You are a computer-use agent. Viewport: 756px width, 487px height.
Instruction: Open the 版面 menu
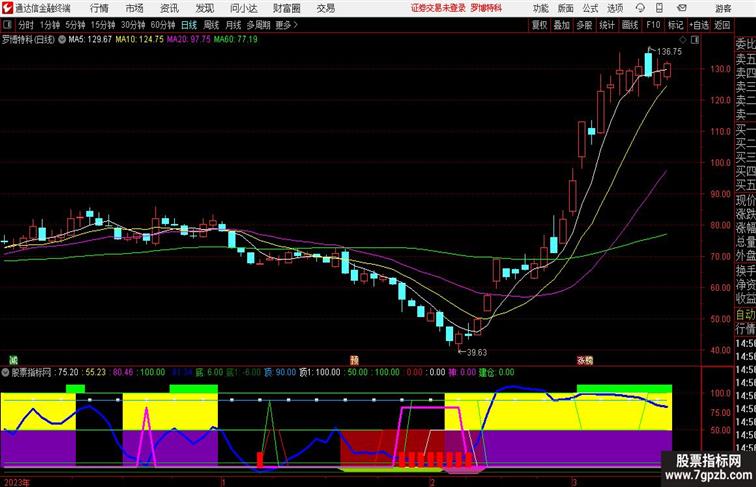(566, 8)
